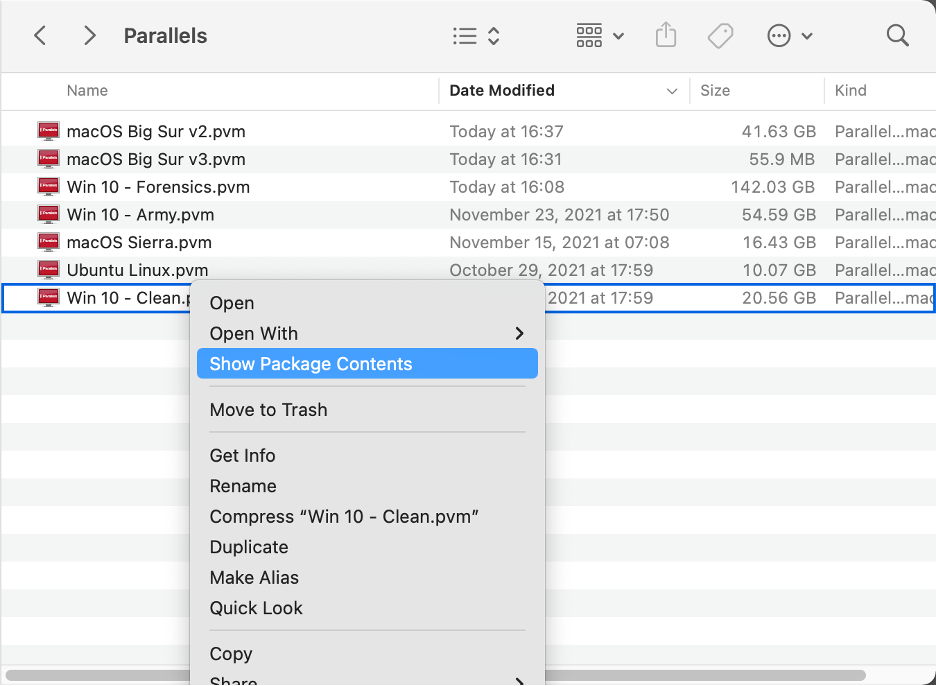The image size is (936, 686).
Task: Click size value 41.63 GB
Action: 778,131
